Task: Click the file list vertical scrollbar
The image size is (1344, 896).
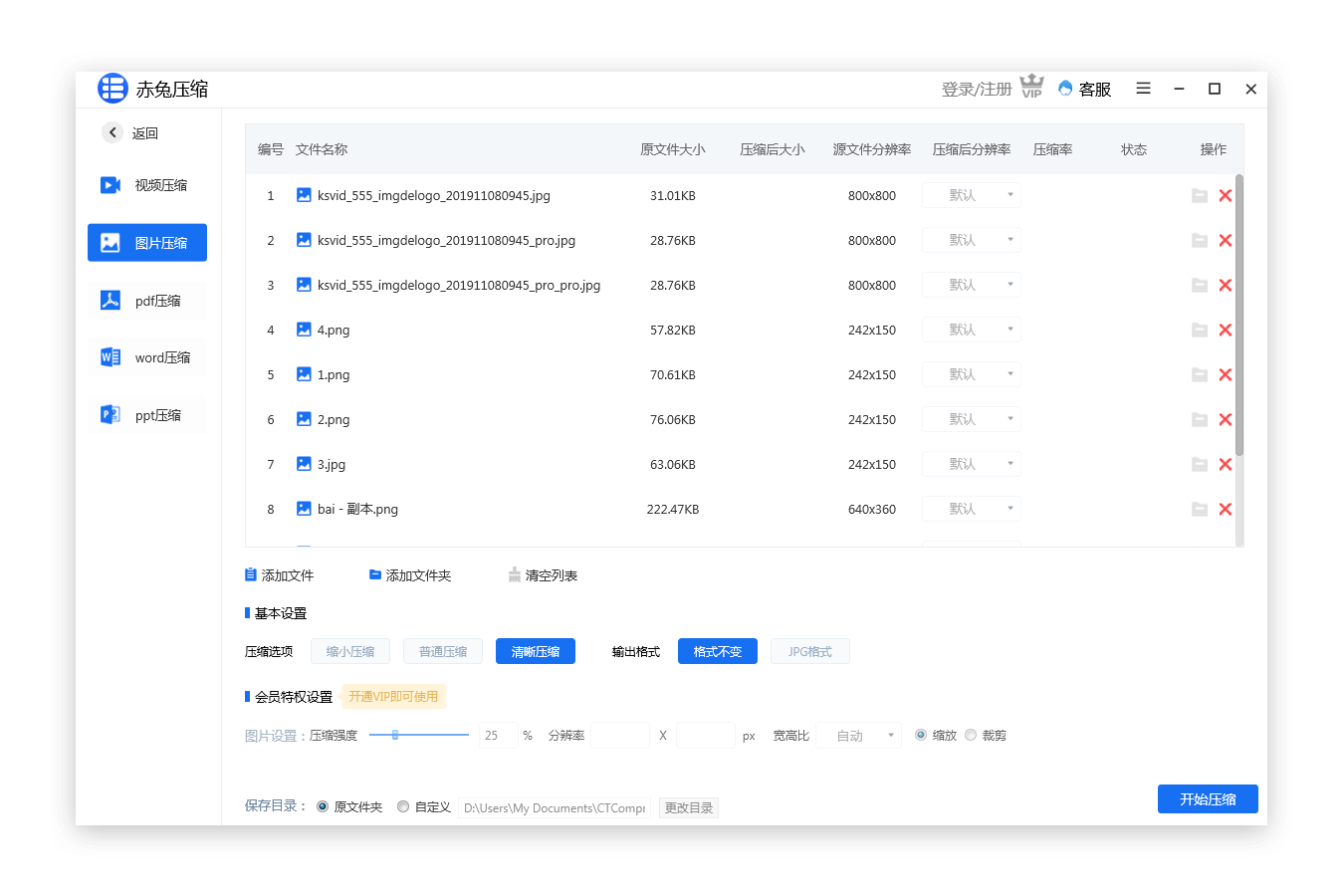Action: tap(1239, 316)
